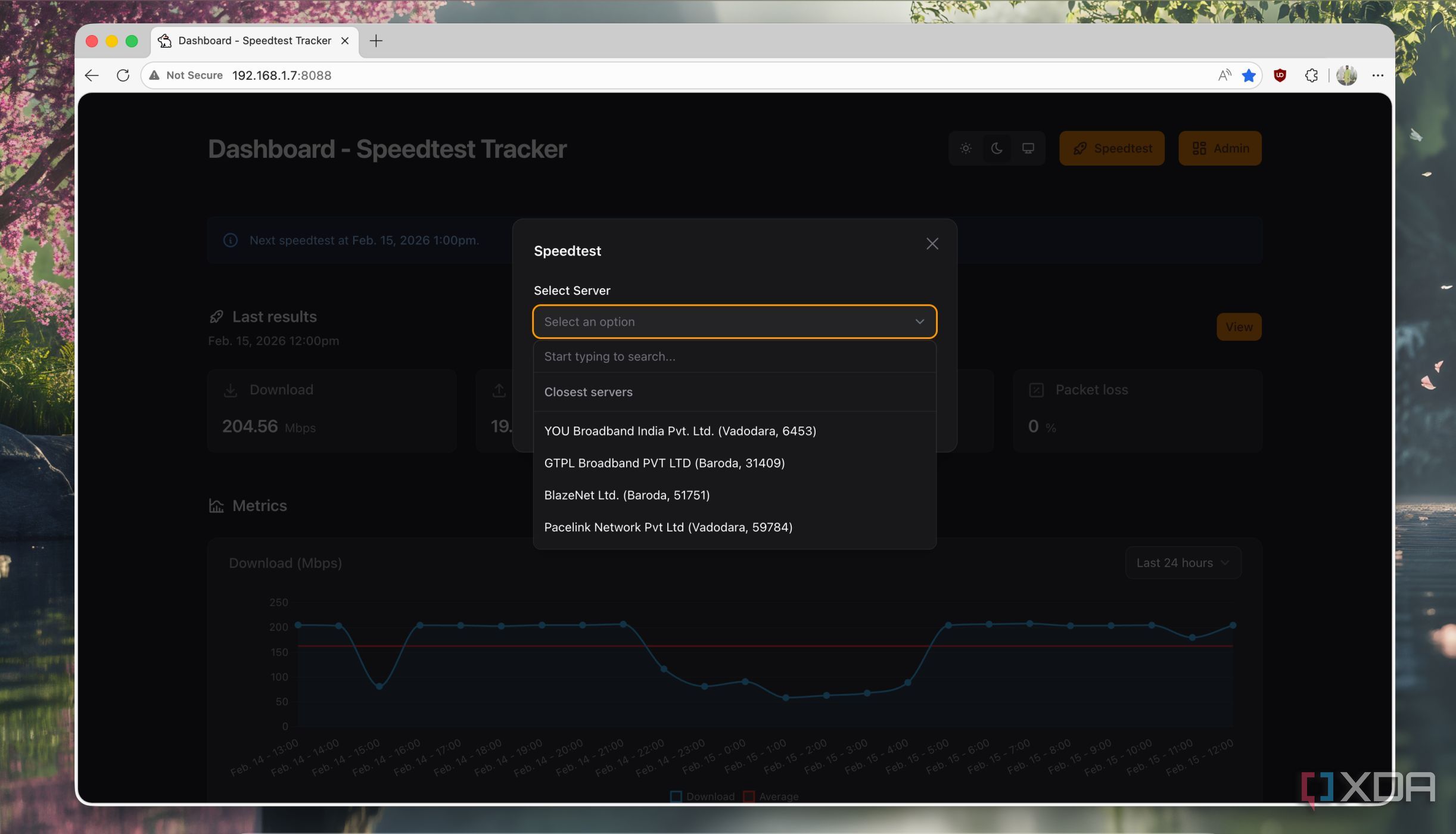Open the Admin panel button
The width and height of the screenshot is (1456, 834).
pyautogui.click(x=1219, y=148)
